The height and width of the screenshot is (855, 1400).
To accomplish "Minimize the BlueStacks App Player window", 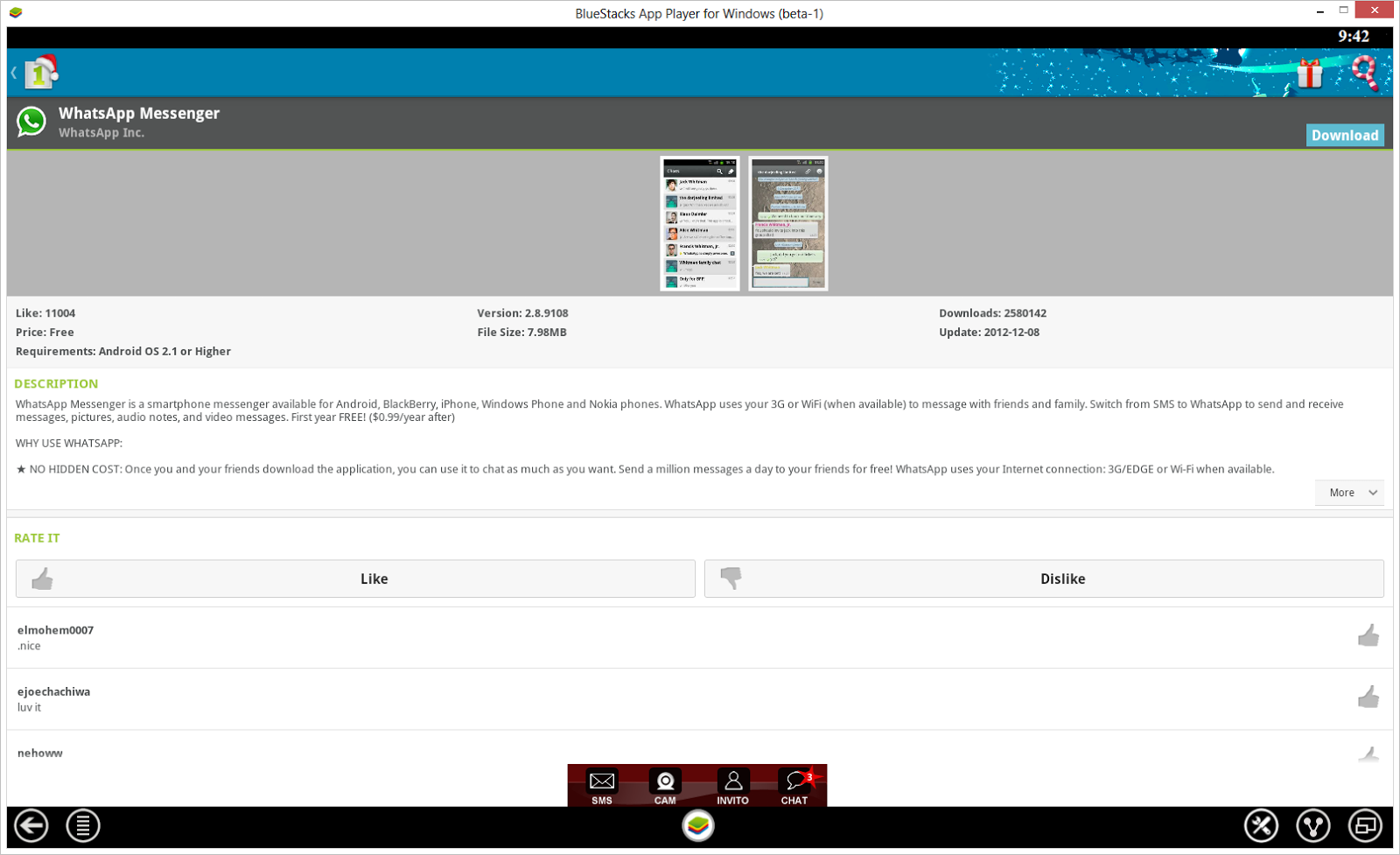I will point(1319,11).
